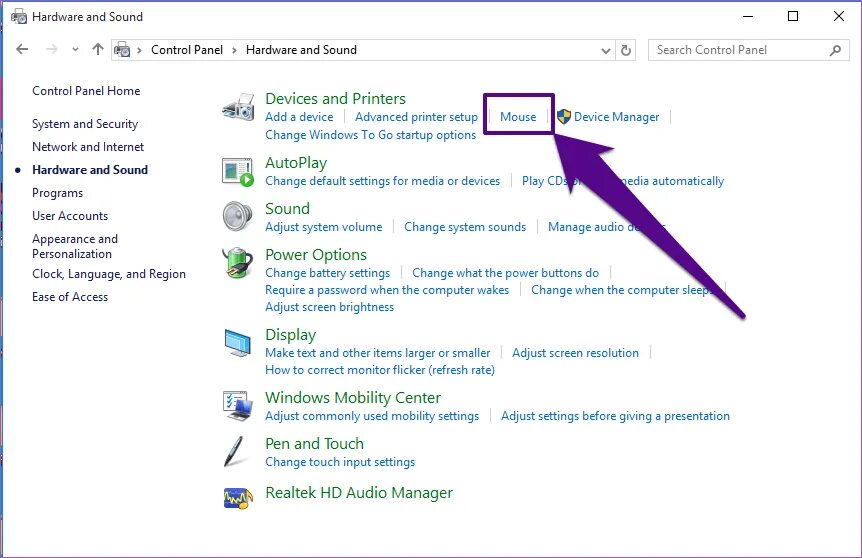Image resolution: width=862 pixels, height=558 pixels.
Task: Click the Pen and Touch icon
Action: [x=234, y=451]
